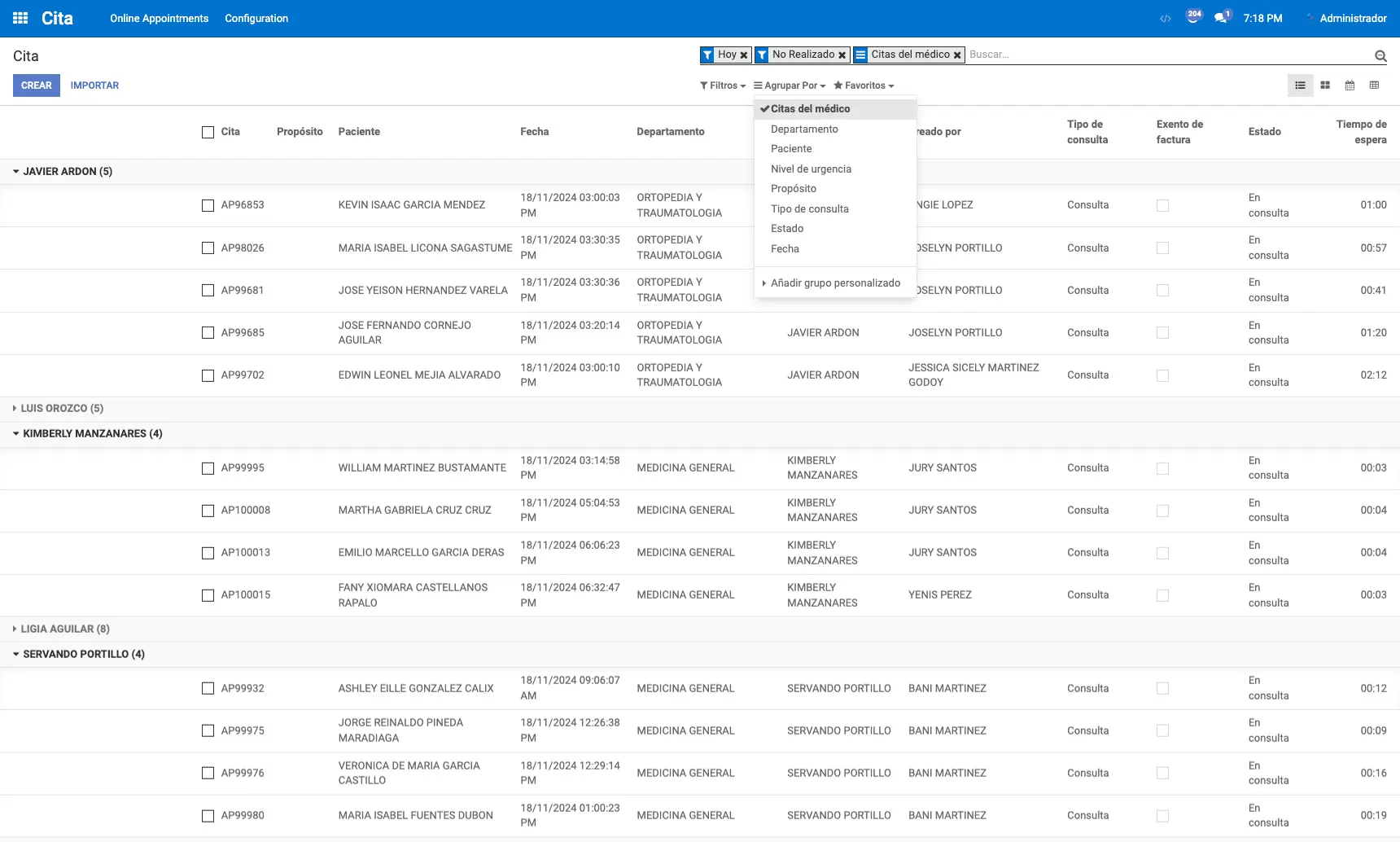1400x842 pixels.
Task: Open activities indicator showing 204
Action: [1193, 18]
